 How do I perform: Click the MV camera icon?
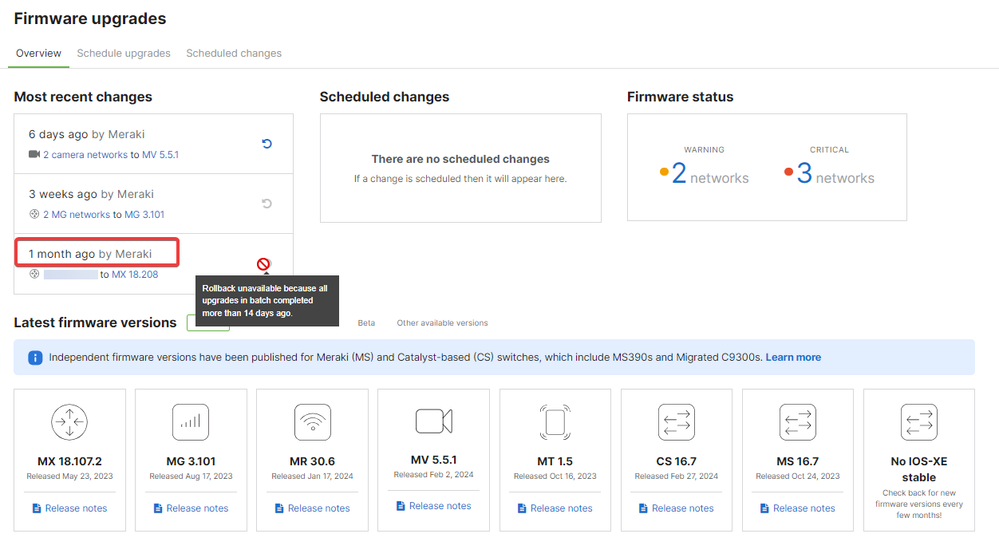434,421
